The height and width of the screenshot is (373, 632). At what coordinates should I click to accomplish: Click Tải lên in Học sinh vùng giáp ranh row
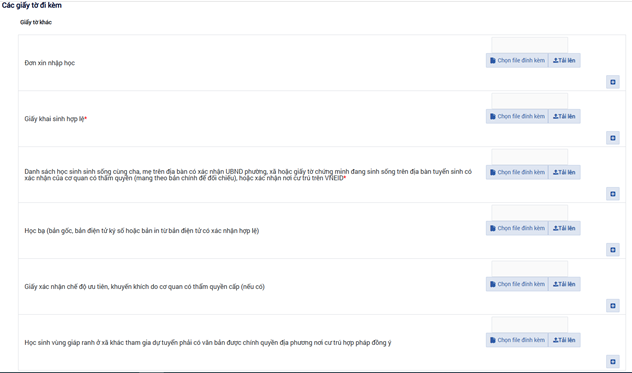tap(564, 340)
